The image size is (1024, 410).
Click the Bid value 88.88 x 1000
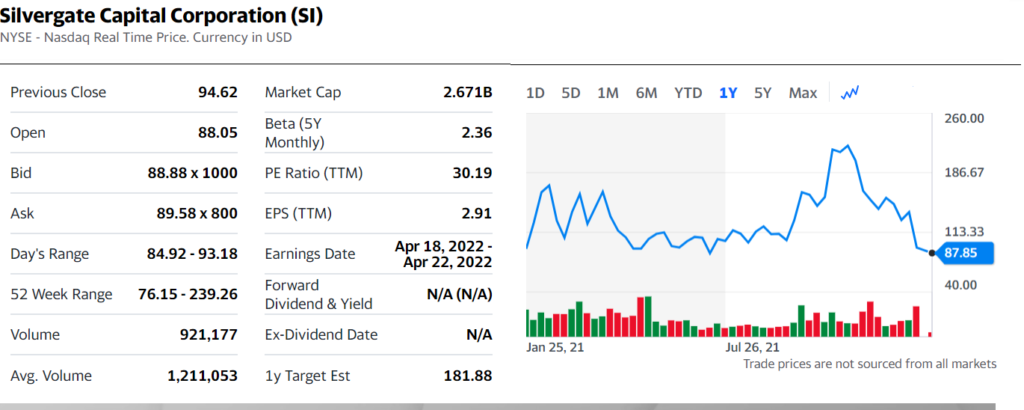(x=193, y=173)
